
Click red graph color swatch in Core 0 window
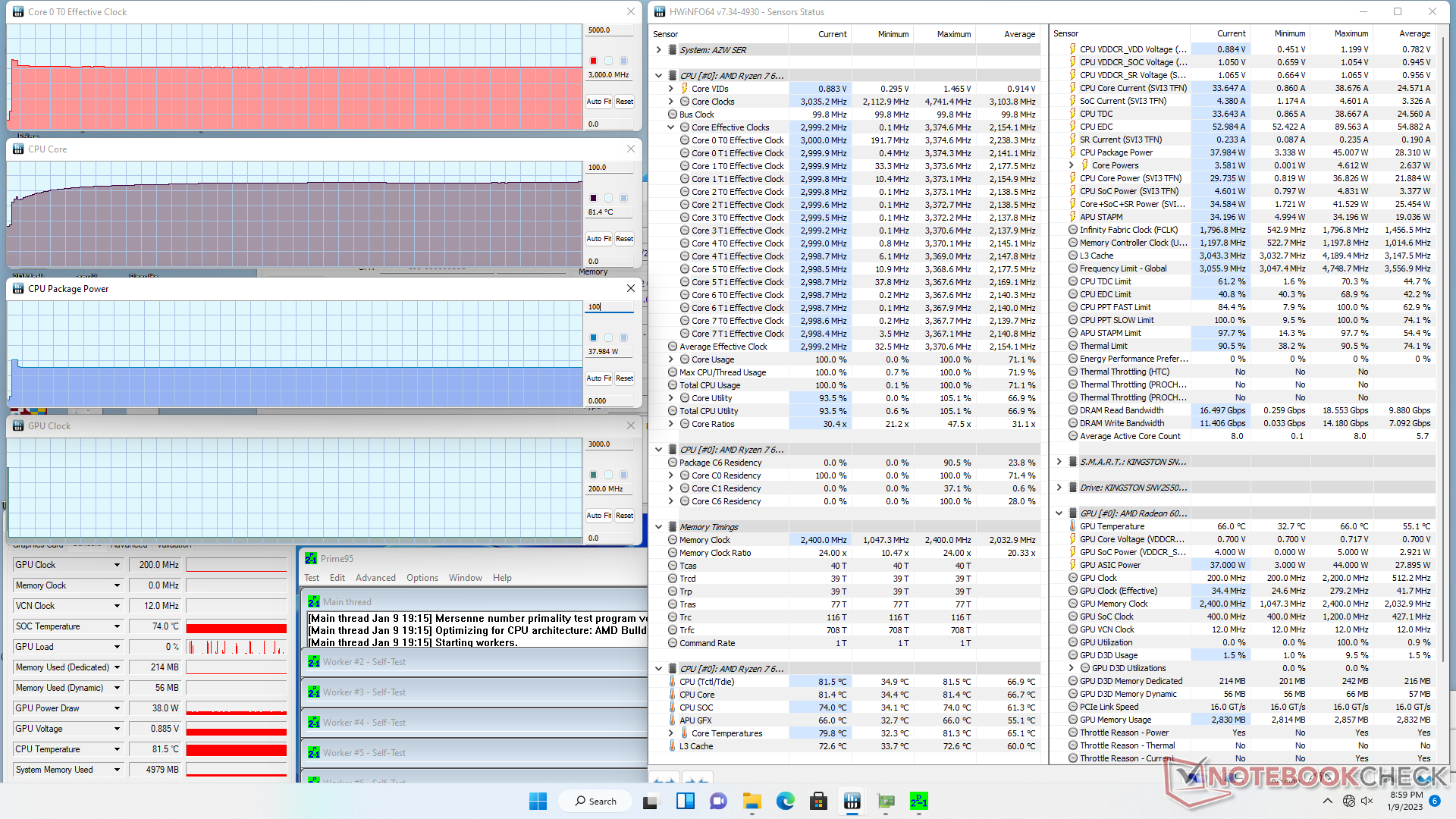pos(593,61)
